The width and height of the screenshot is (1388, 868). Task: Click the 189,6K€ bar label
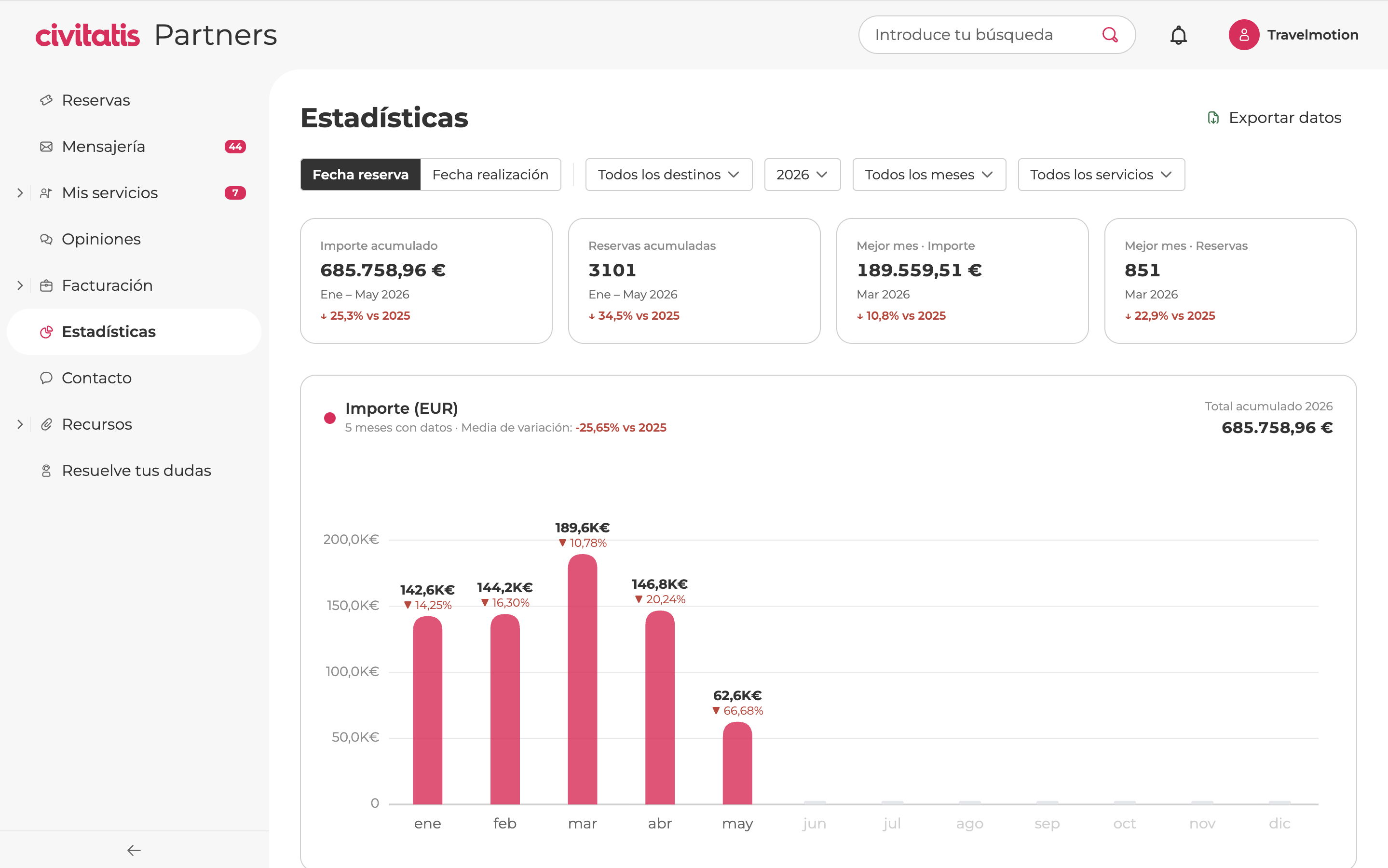tap(582, 528)
